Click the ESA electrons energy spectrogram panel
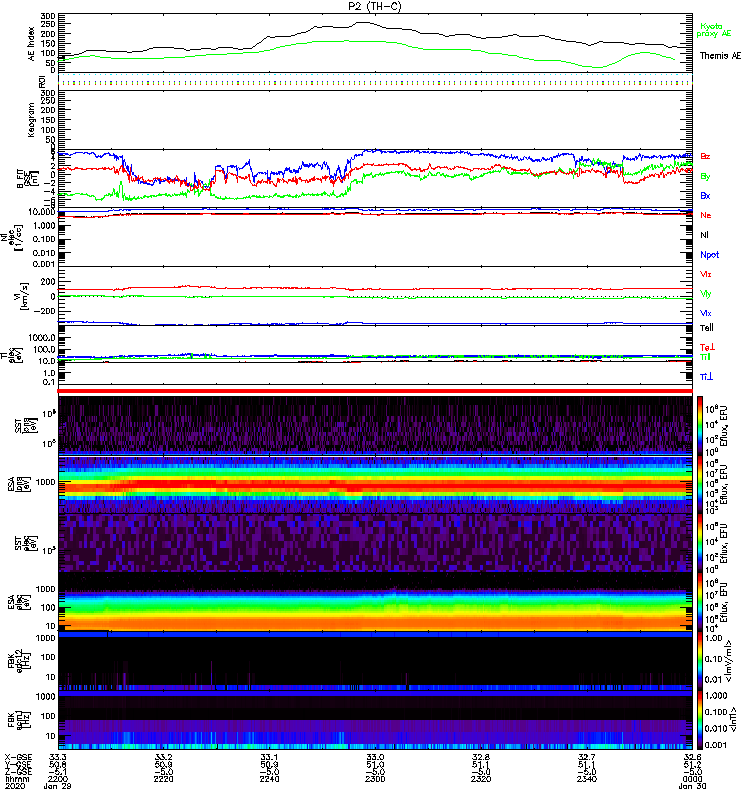Viewport: 750px width, 800px height. pyautogui.click(x=375, y=602)
